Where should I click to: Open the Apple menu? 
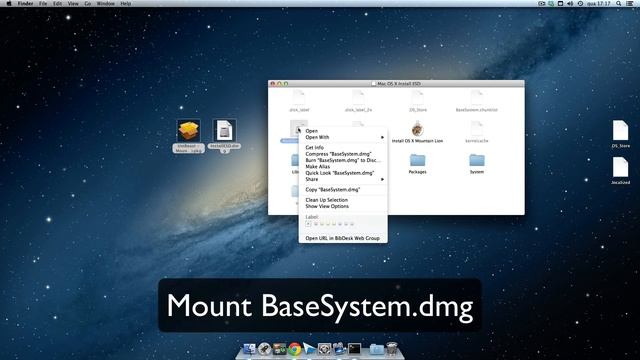tap(9, 3)
